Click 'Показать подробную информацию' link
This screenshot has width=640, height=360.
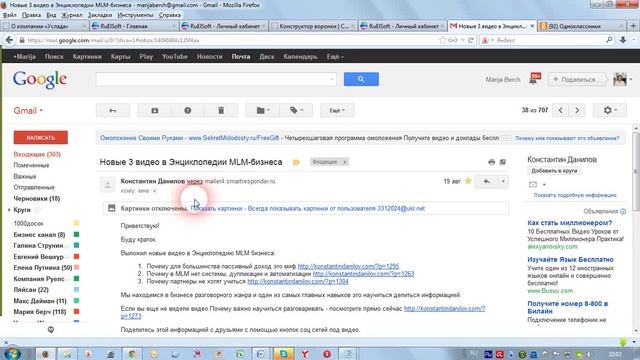(x=575, y=195)
